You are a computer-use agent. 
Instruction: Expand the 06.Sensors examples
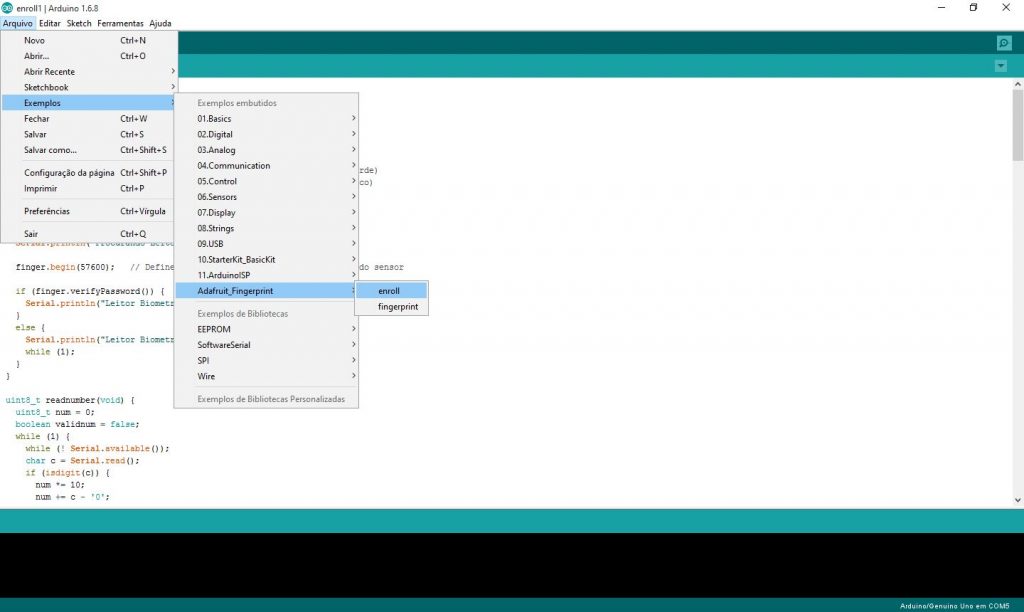point(266,197)
